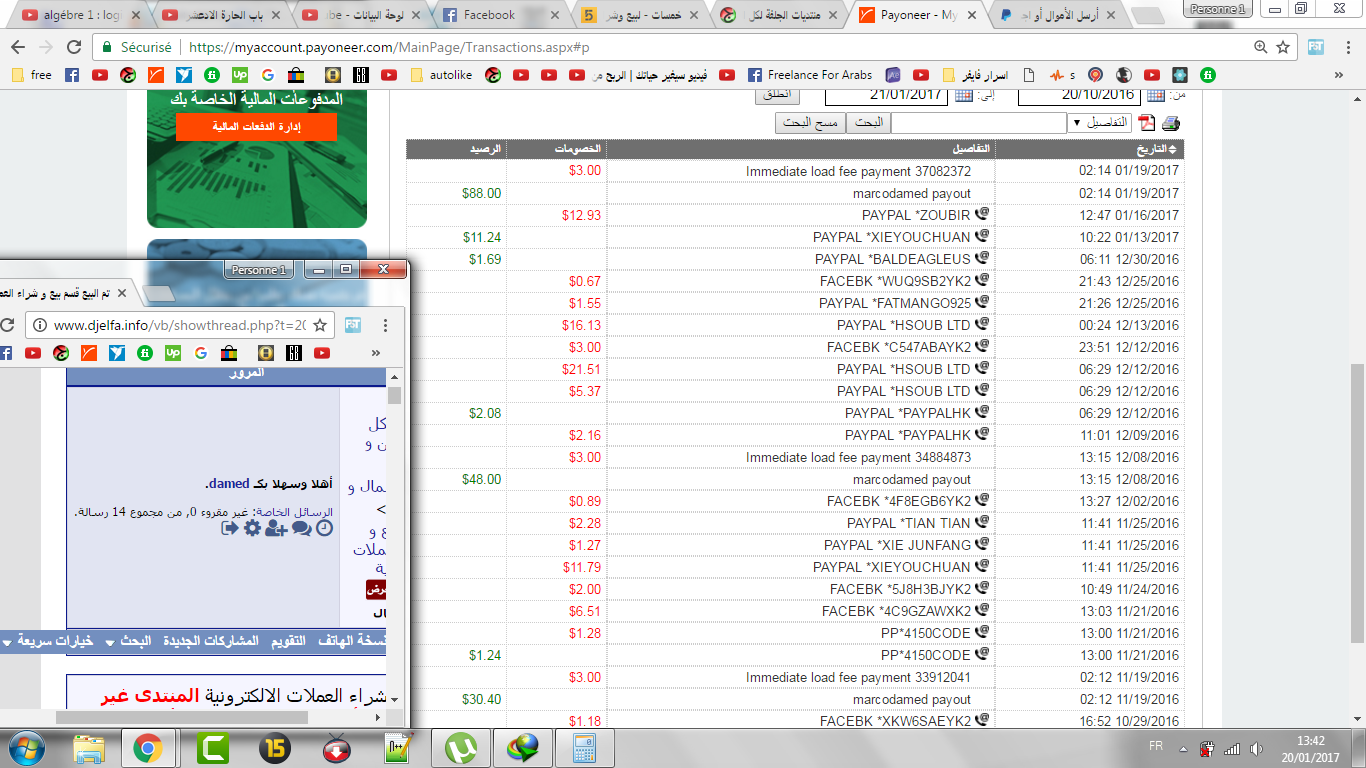1366x768 pixels.
Task: Click phone icon beside FACEBK *C547ABAYK2
Action: (x=982, y=346)
